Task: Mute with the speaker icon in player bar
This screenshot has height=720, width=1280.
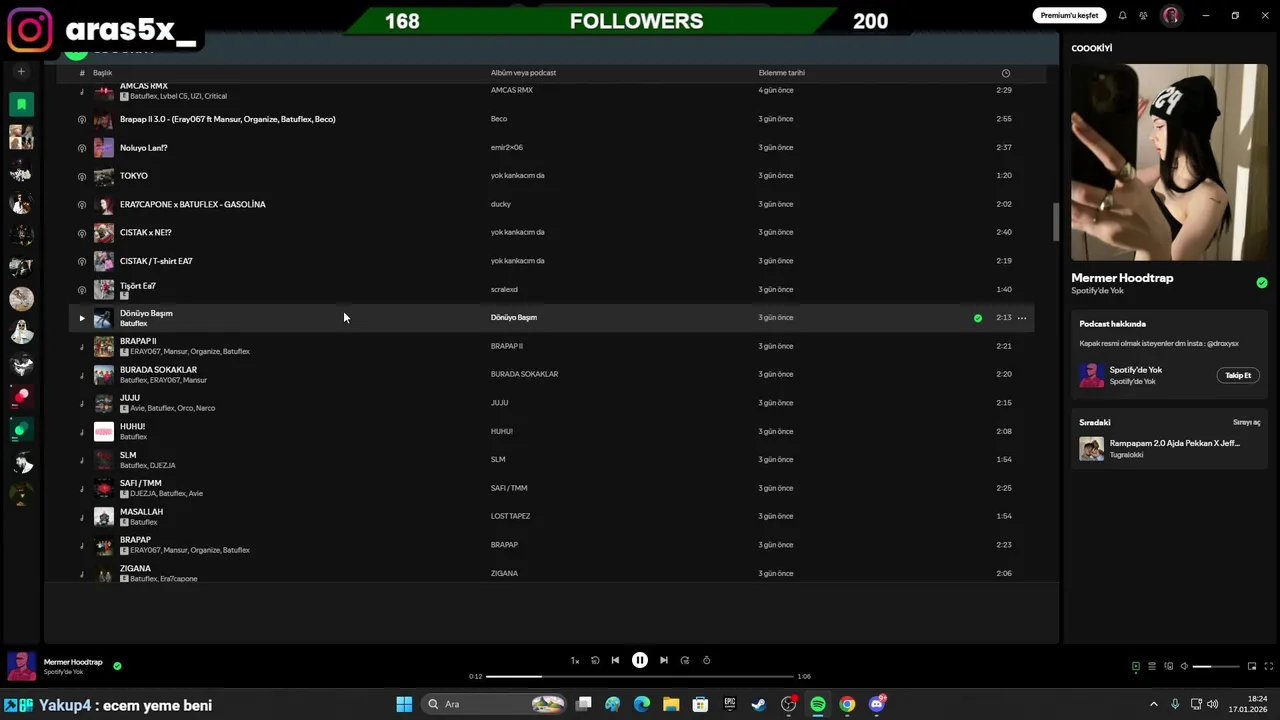Action: click(x=1184, y=666)
